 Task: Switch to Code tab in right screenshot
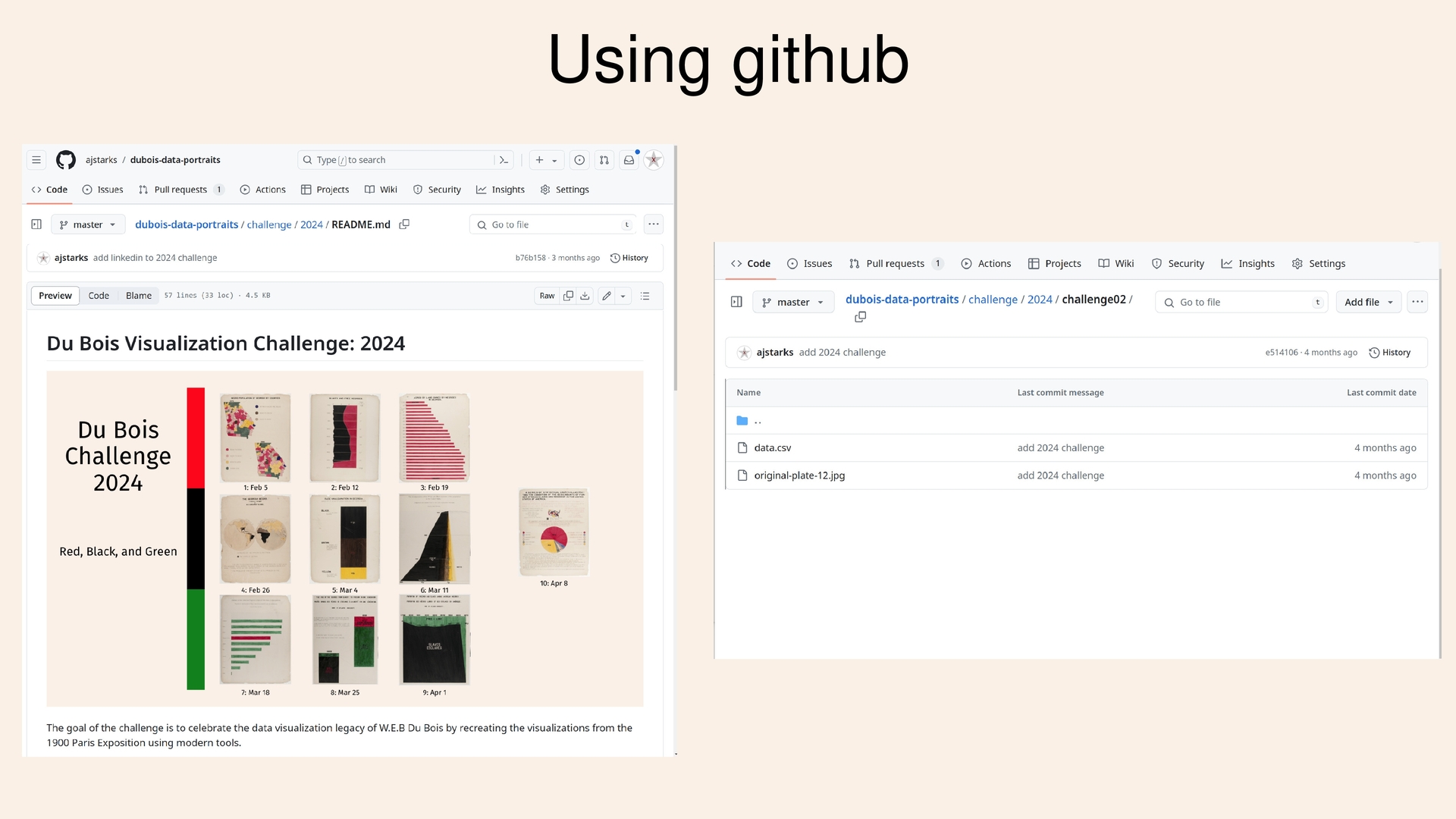coord(751,263)
